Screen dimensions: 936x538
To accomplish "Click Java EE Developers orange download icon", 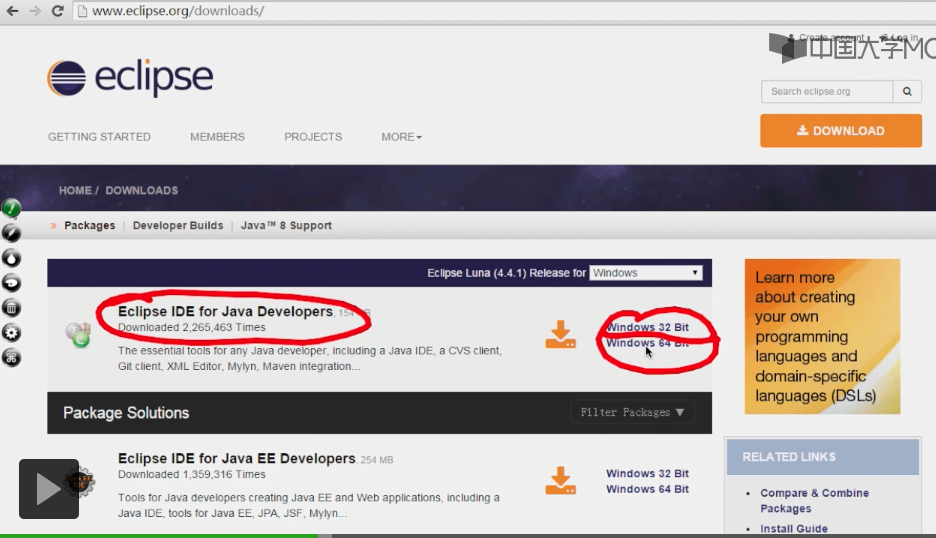I will coord(561,481).
